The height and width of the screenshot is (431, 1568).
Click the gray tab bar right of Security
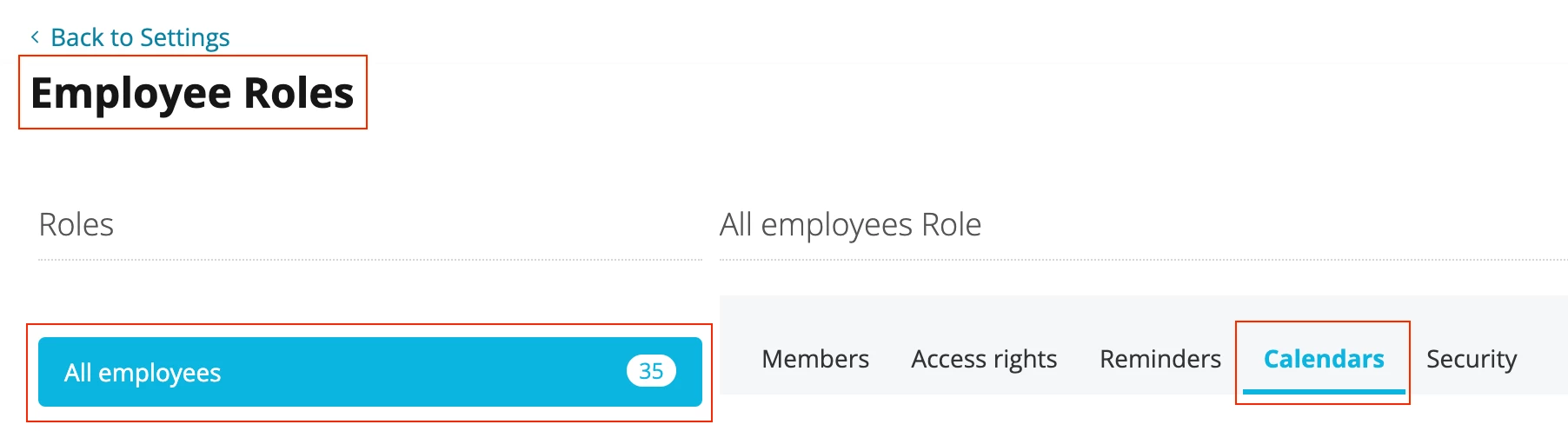click(1545, 345)
